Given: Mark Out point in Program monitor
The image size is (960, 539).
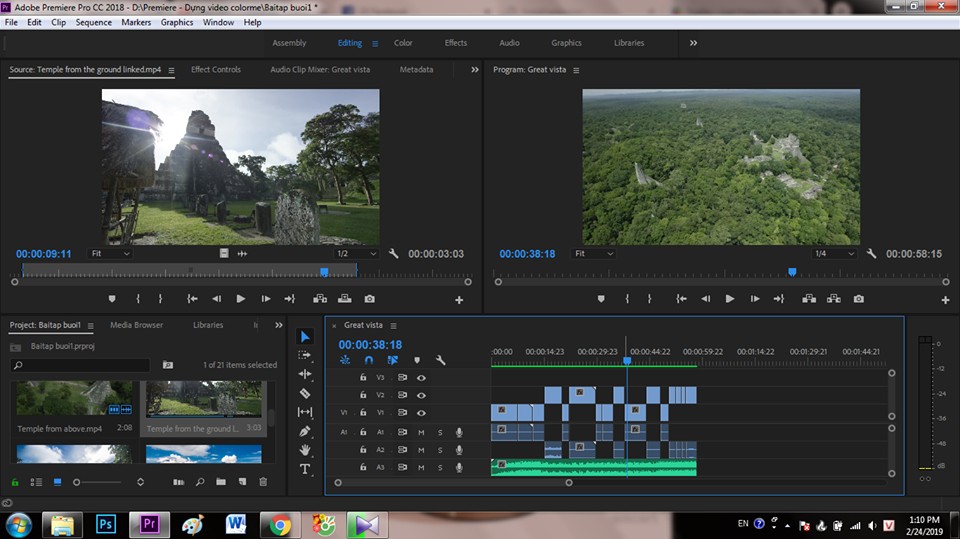Looking at the screenshot, I should tap(650, 299).
